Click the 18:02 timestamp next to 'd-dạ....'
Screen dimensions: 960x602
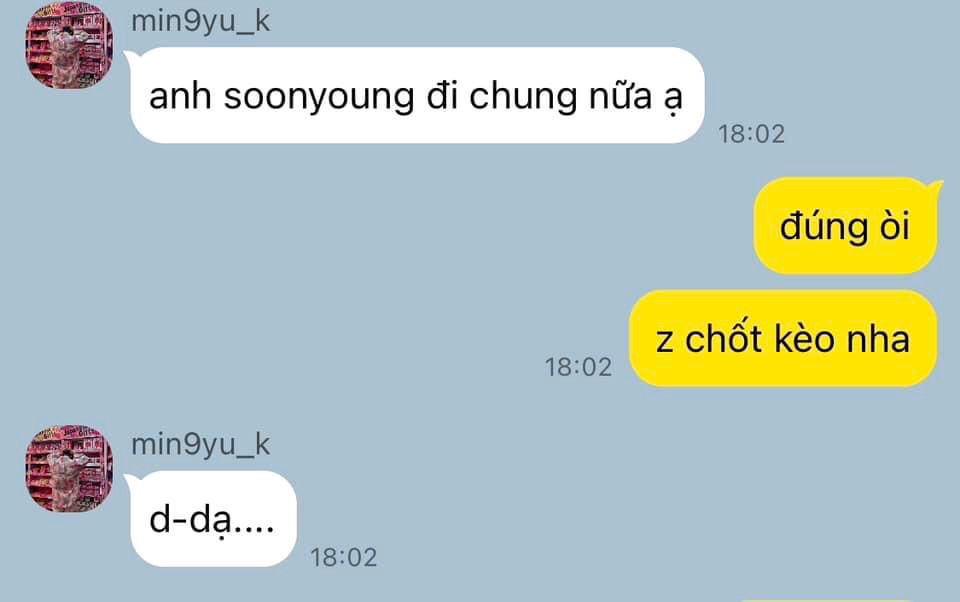tap(343, 557)
